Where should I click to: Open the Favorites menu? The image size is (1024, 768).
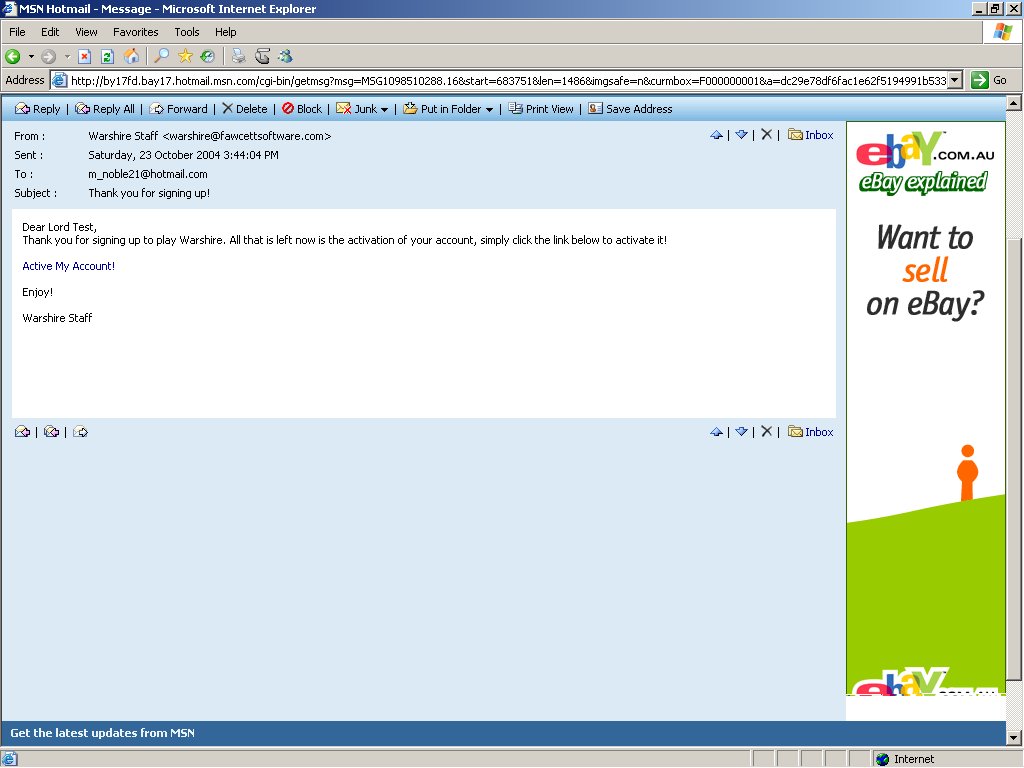tap(135, 32)
